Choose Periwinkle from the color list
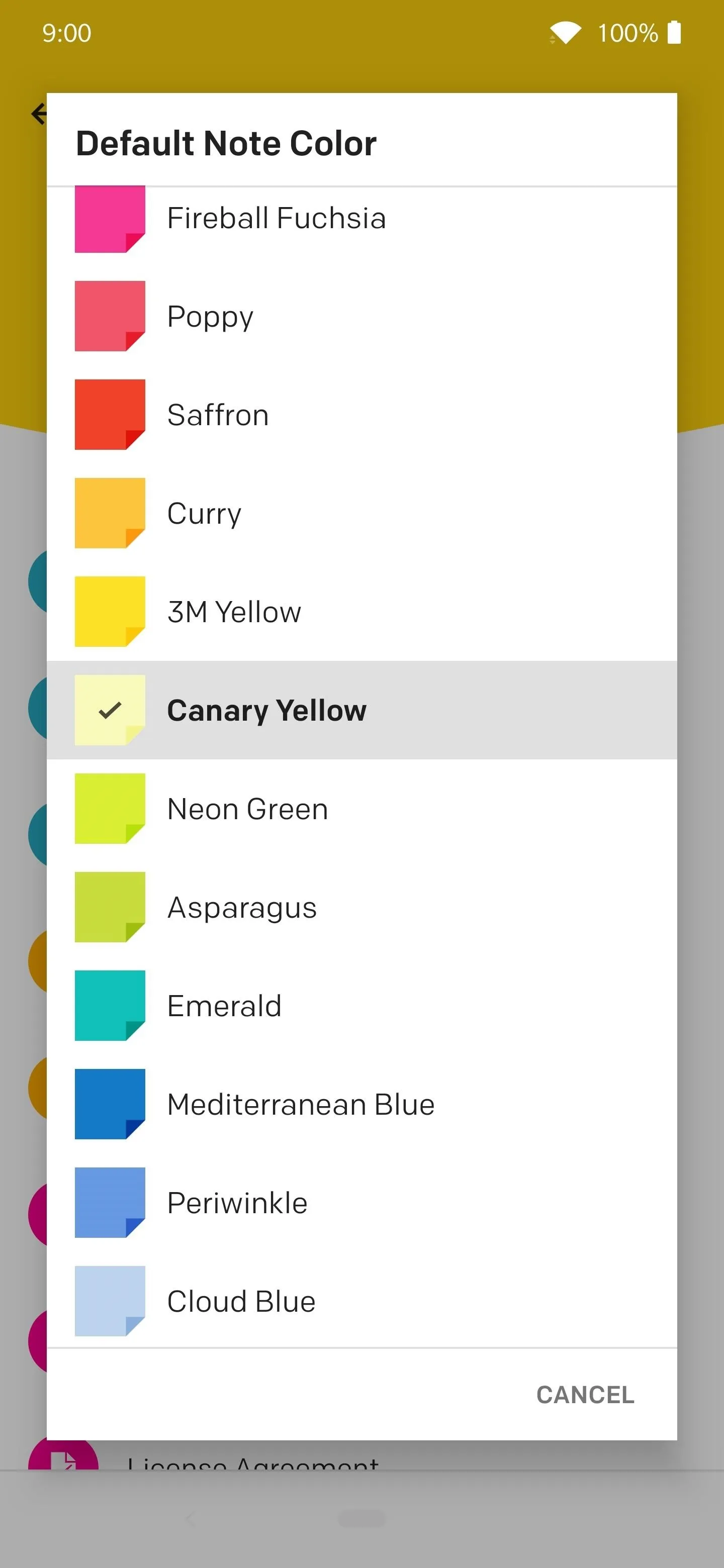The image size is (724, 1568). [x=361, y=1203]
